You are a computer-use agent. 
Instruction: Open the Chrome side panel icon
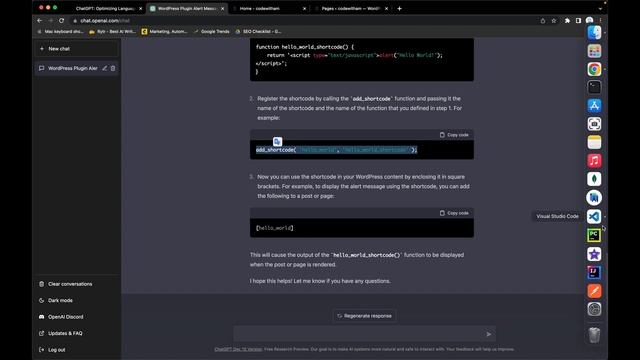point(578,20)
